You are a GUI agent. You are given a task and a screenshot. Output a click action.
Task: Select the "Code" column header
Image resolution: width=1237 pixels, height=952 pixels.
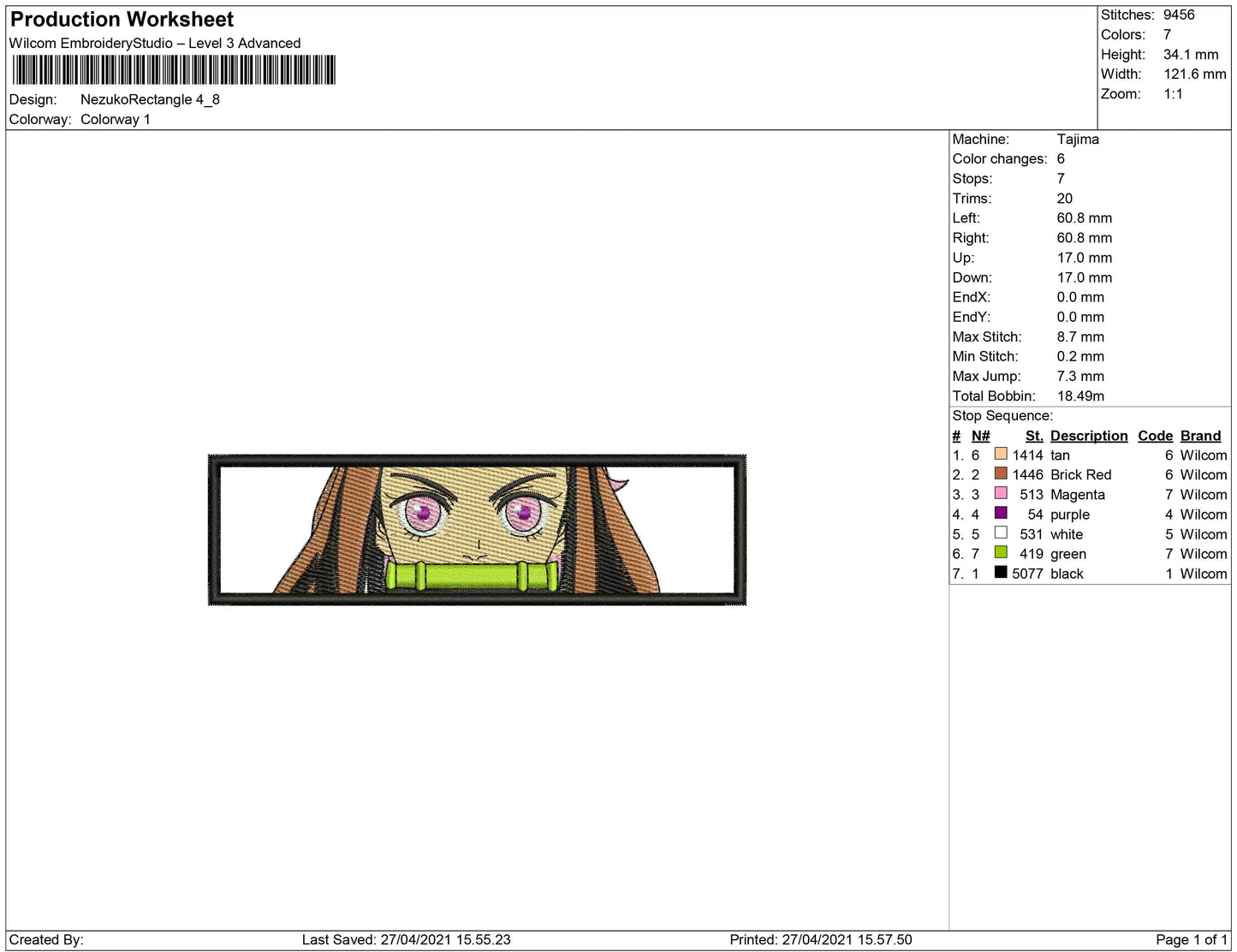point(1156,436)
